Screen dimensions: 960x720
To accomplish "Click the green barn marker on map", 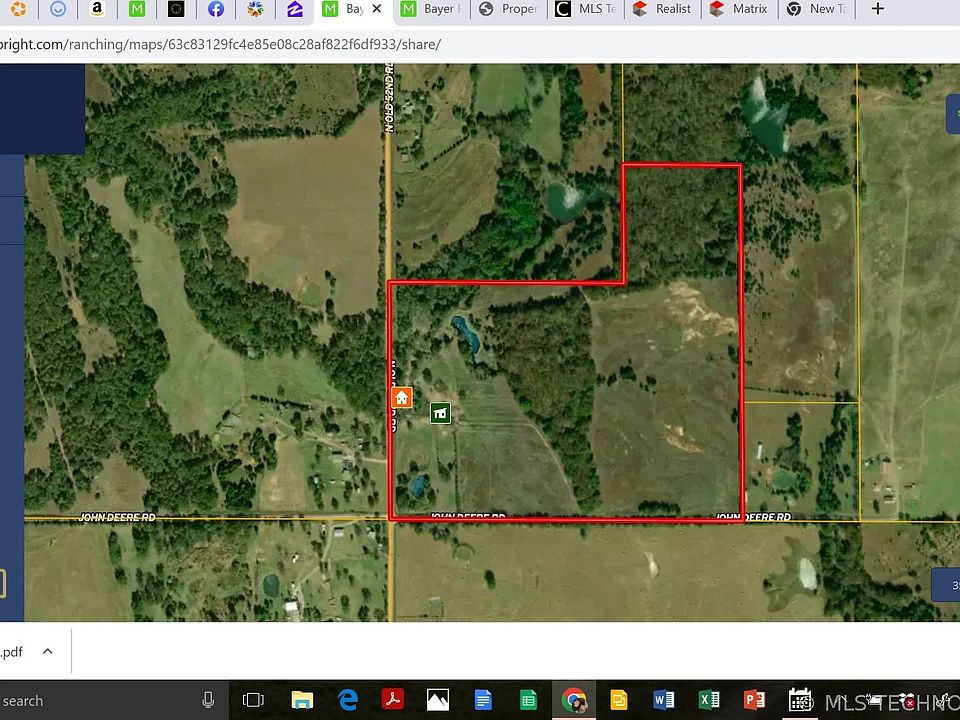I will pos(440,413).
